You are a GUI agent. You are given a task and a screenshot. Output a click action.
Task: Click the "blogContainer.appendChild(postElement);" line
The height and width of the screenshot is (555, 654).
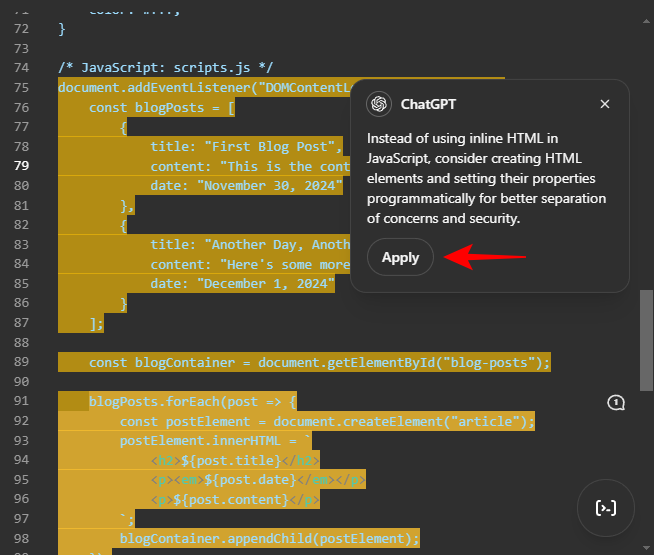269,539
